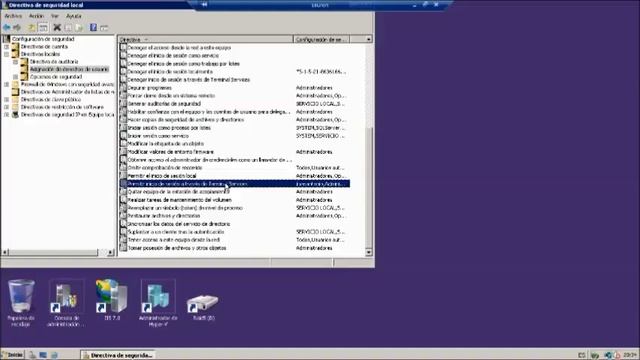
Task: Collapse the Directivas locales node
Action: 7,54
